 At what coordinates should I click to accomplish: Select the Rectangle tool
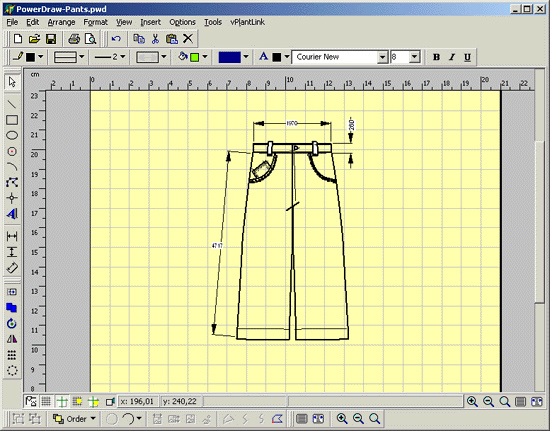pyautogui.click(x=12, y=120)
